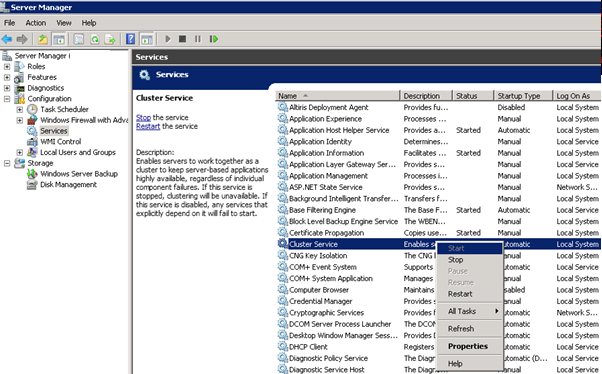
Task: Choose Restart in the context menu
Action: coord(470,294)
